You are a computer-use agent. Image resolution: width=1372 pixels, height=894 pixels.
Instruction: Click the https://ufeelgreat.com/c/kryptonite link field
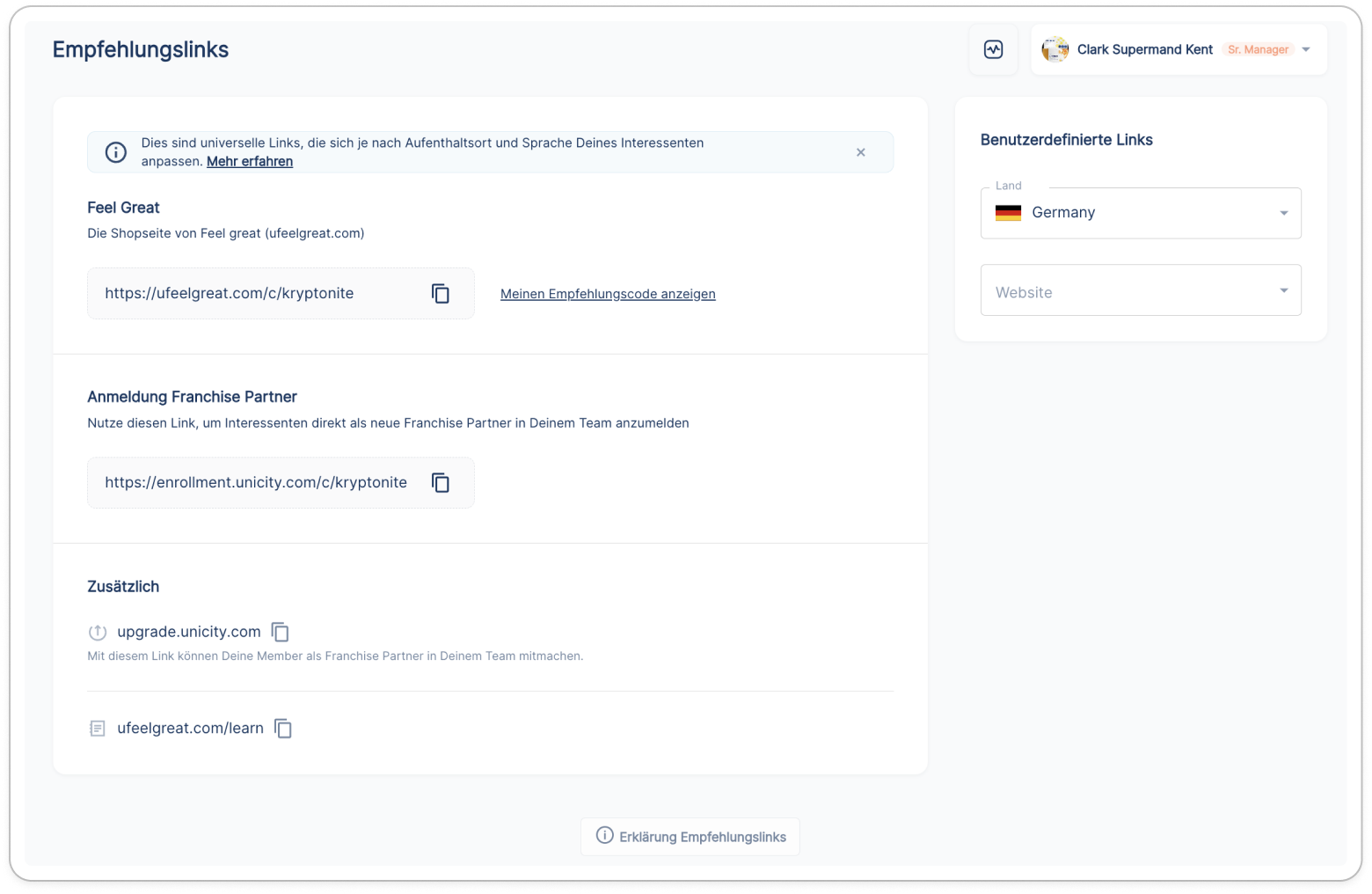click(x=281, y=293)
